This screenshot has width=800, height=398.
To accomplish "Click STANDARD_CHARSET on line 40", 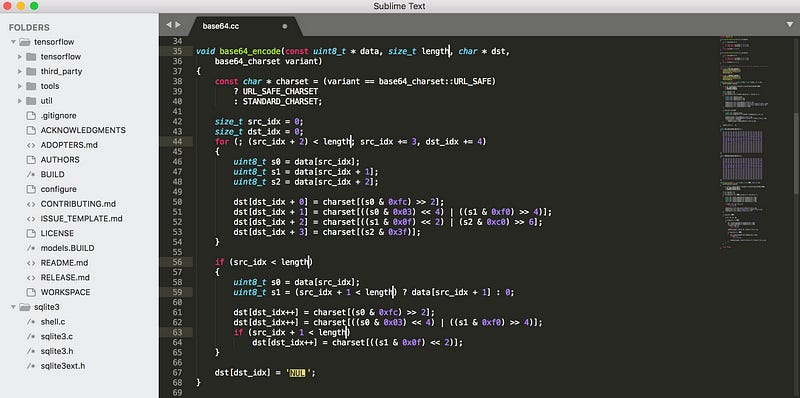I will [x=280, y=102].
